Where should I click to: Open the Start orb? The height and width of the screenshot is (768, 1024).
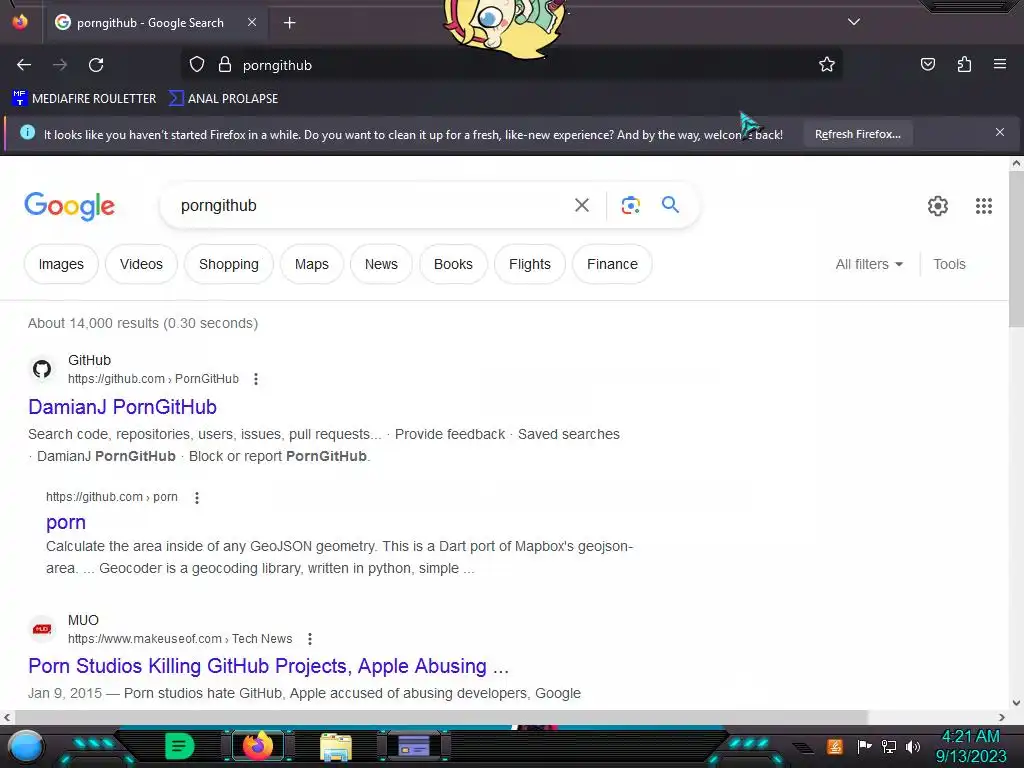[x=26, y=747]
